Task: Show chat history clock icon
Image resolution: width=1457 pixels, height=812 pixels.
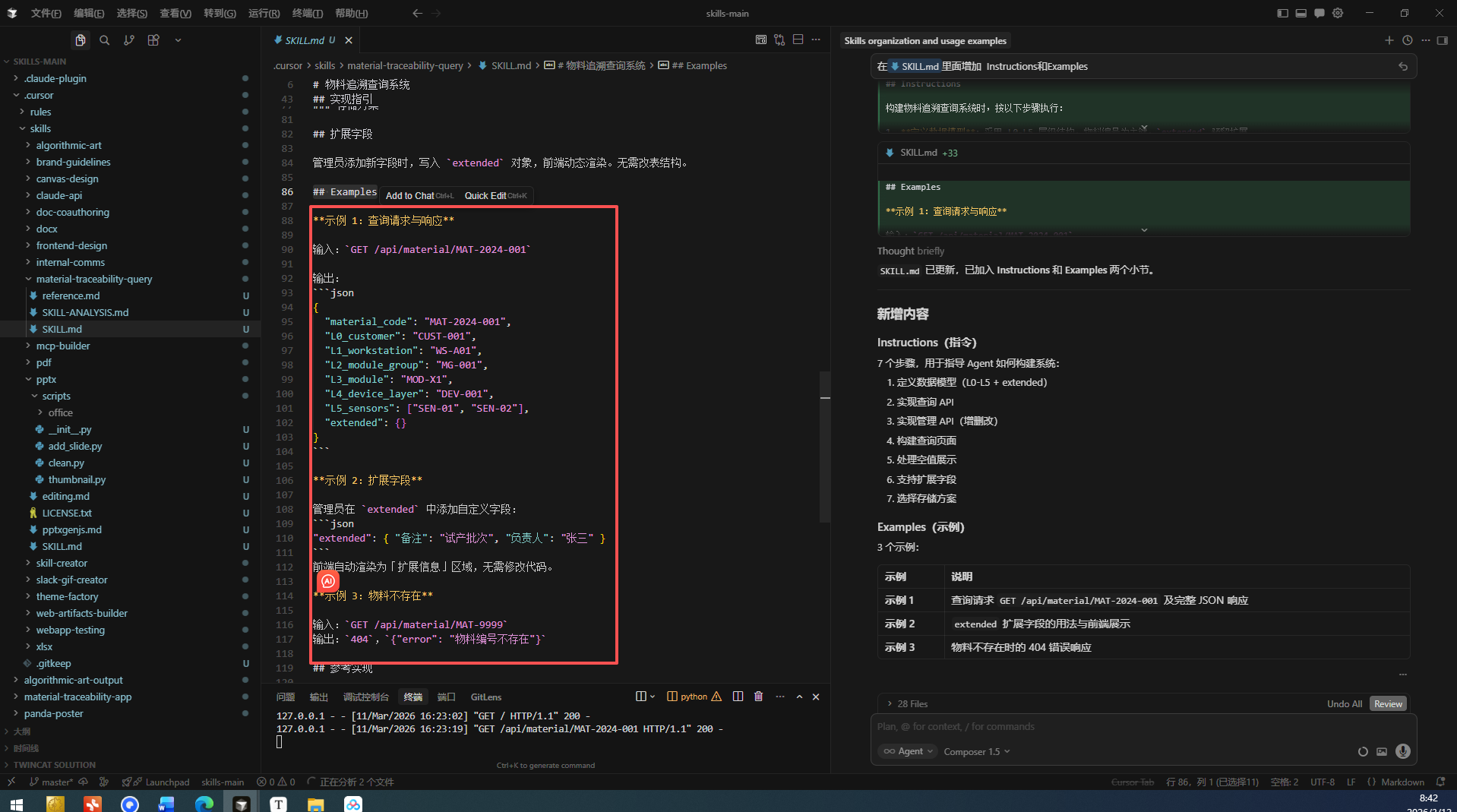Action: (x=1407, y=40)
